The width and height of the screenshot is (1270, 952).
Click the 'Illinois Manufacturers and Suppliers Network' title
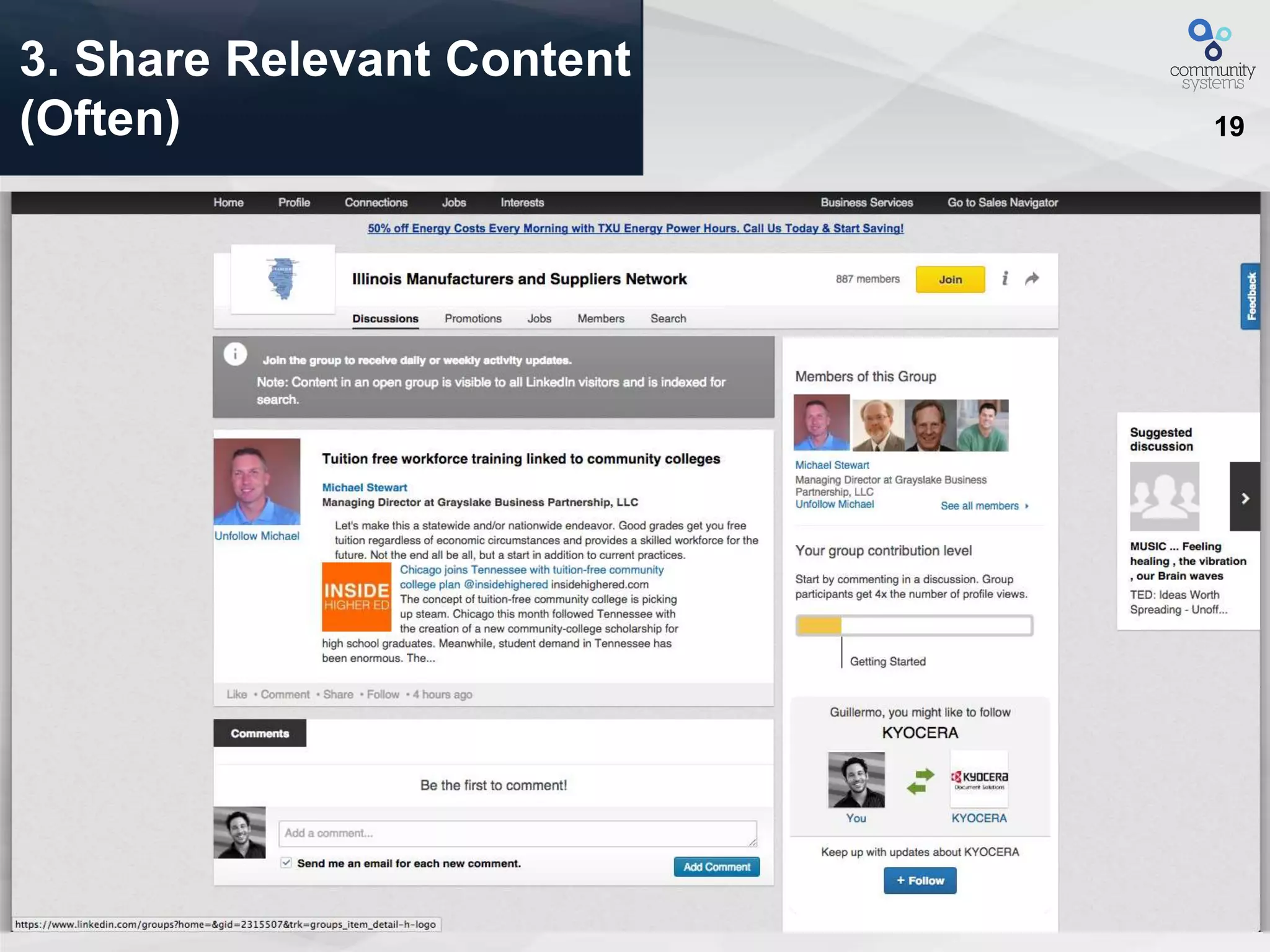pyautogui.click(x=520, y=280)
